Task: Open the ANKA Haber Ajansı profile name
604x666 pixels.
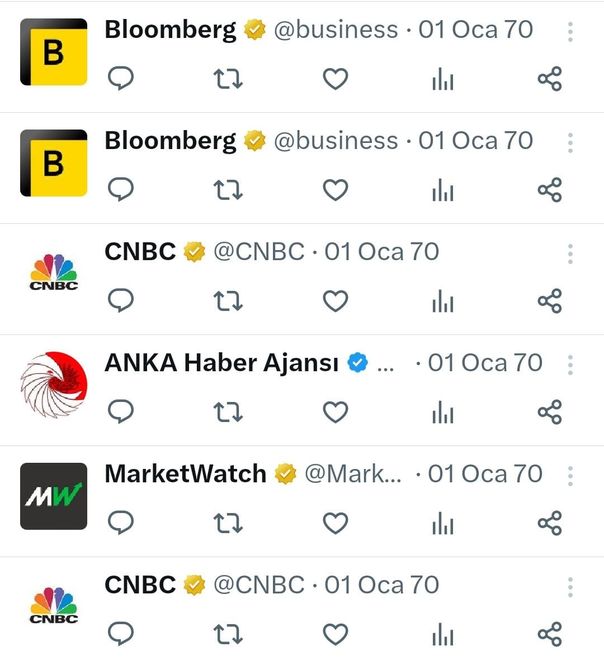Action: point(222,363)
